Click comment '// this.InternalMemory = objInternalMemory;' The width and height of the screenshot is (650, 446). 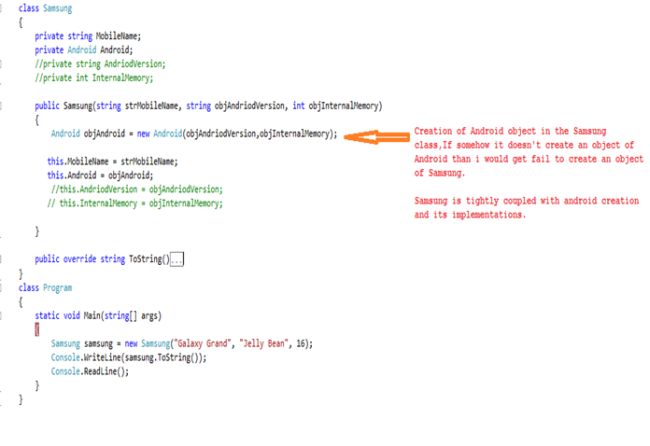pyautogui.click(x=135, y=203)
